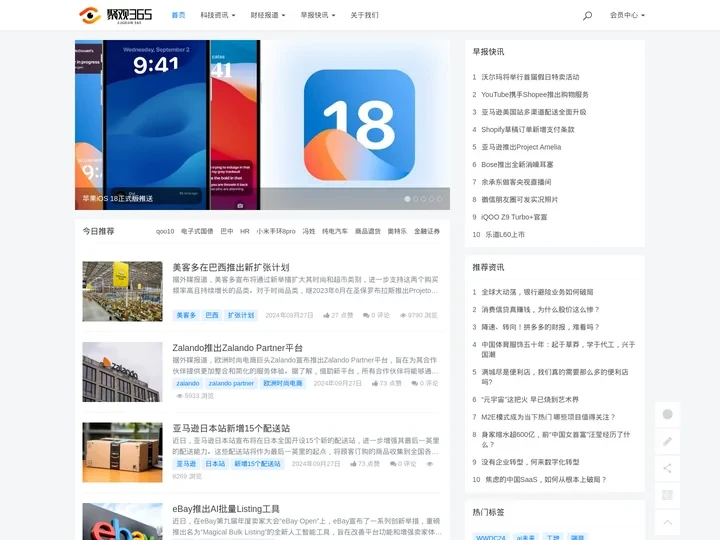Click the views eye icon on 美客多 article
This screenshot has height=540, width=720.
click(x=403, y=315)
